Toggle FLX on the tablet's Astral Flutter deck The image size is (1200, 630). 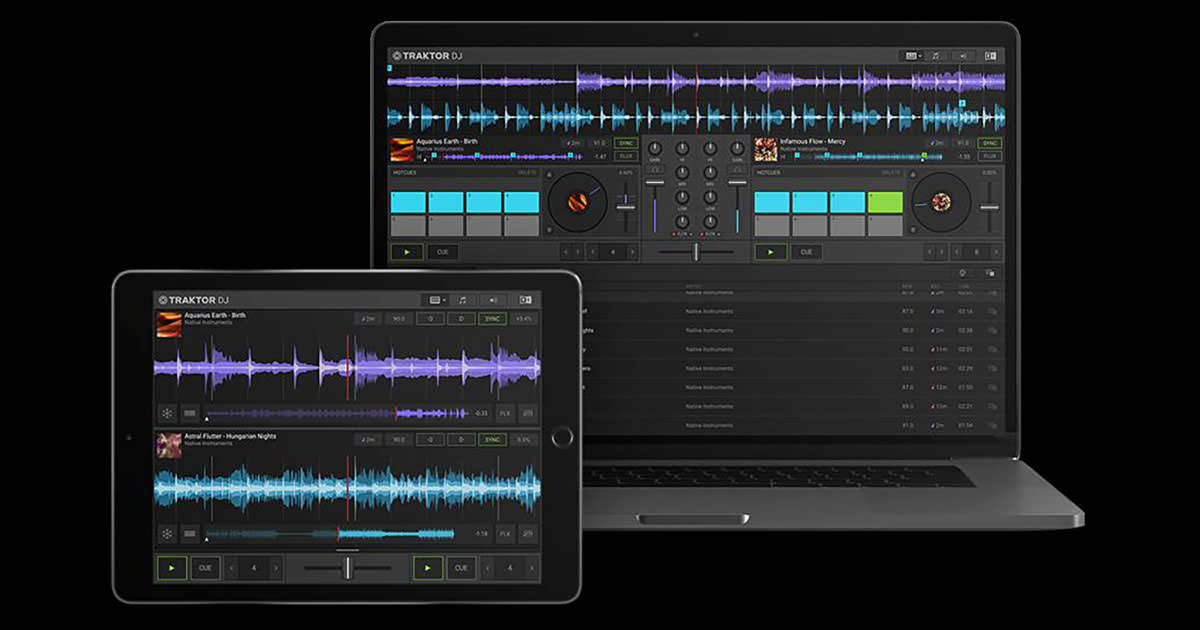click(505, 535)
